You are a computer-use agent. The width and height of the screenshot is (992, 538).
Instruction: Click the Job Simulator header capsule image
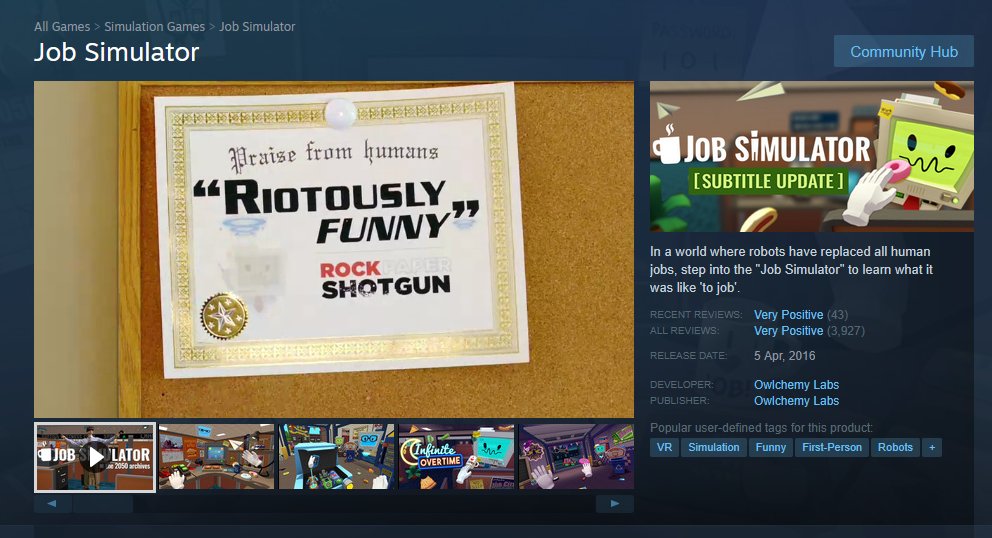(x=812, y=156)
